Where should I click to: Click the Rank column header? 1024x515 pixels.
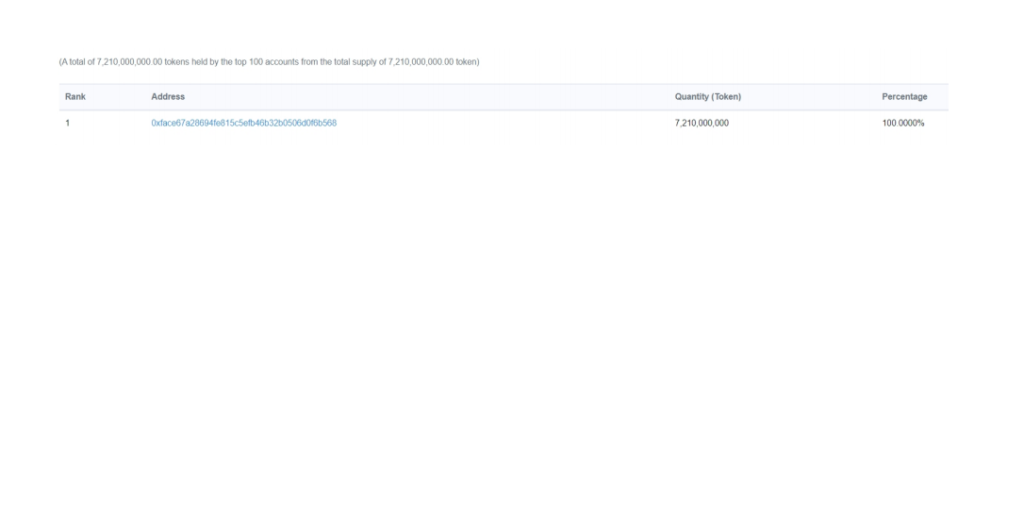75,97
